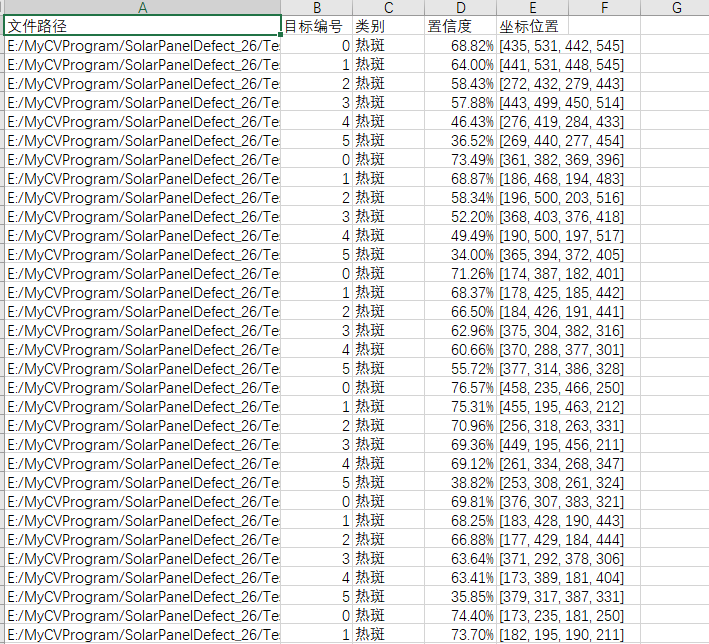Select cell showing 68.87%
709x644 pixels.
[x=460, y=178]
